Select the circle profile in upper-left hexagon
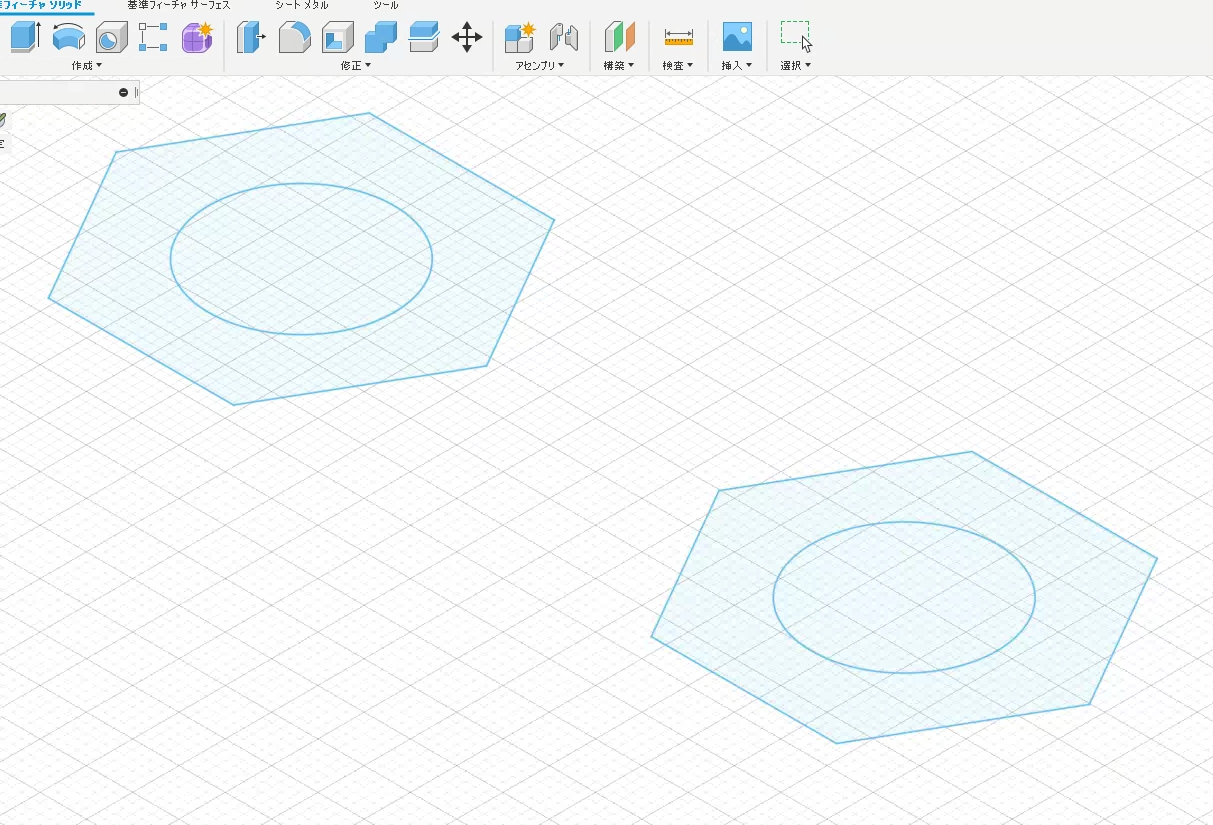 (301, 259)
